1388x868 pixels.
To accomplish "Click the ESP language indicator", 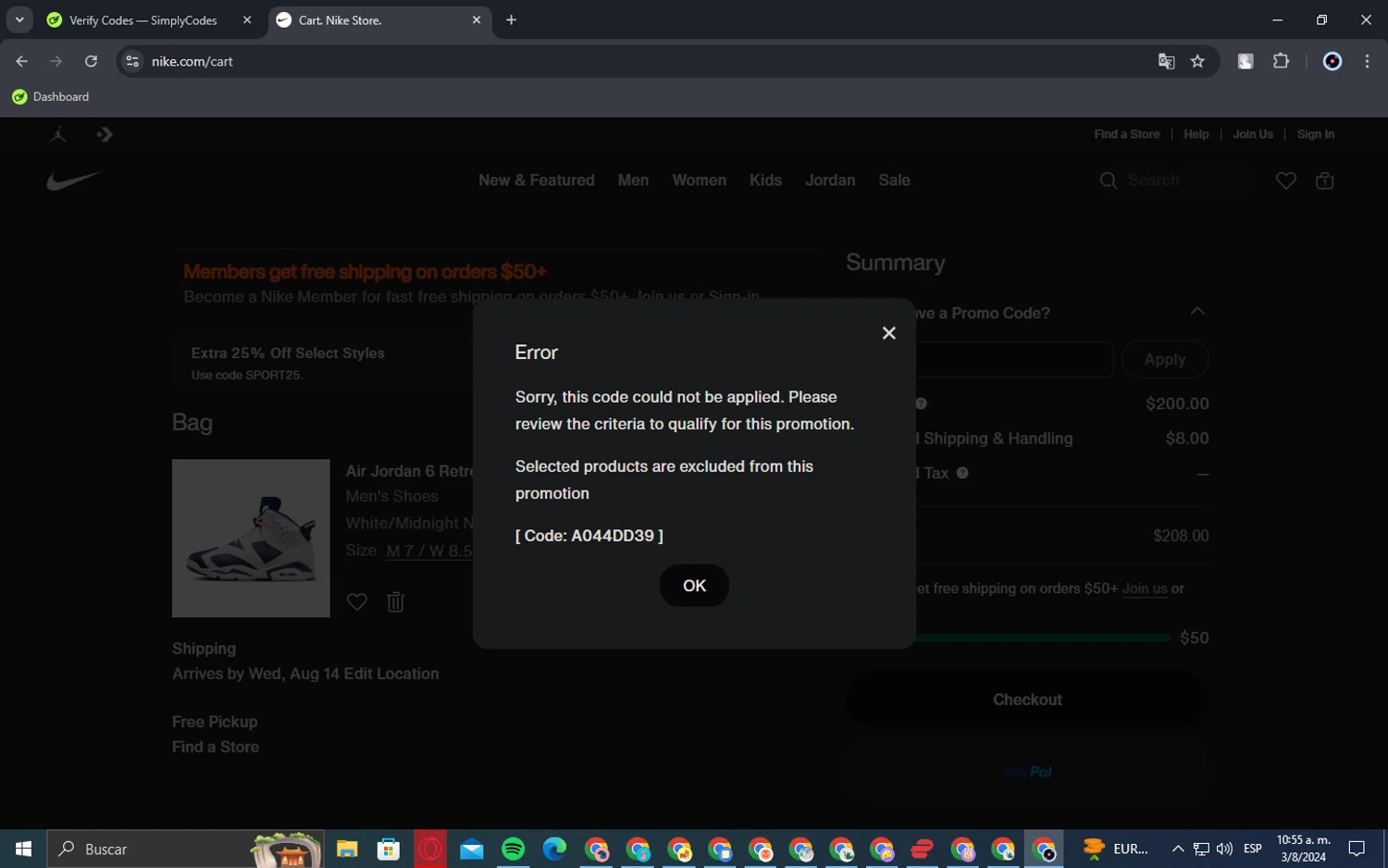I will [1253, 849].
